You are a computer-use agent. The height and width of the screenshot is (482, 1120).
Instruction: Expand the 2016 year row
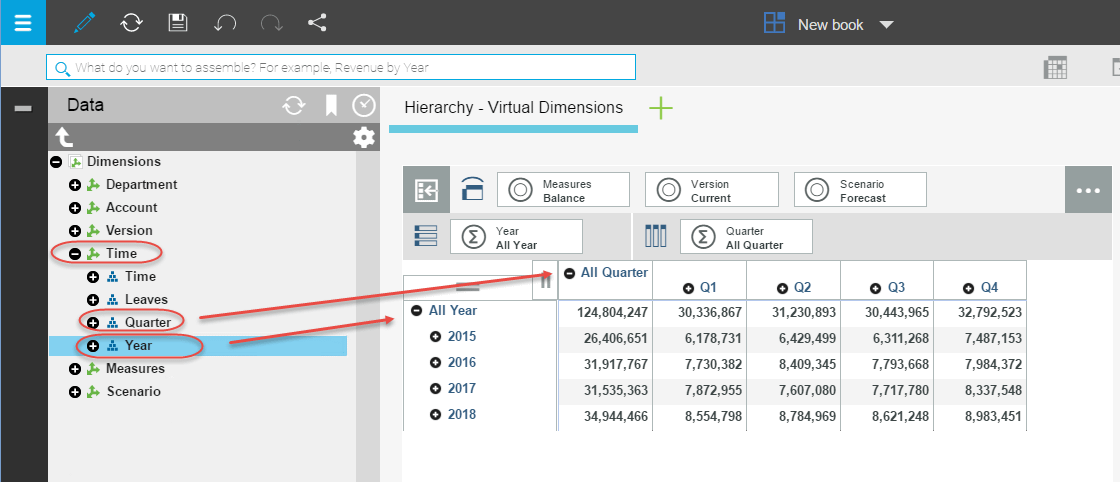435,363
